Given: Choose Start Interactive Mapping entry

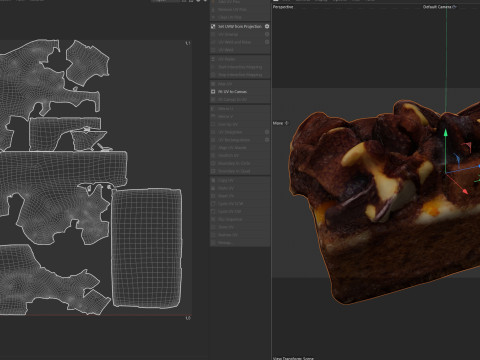Looking at the screenshot, I should pyautogui.click(x=240, y=67).
